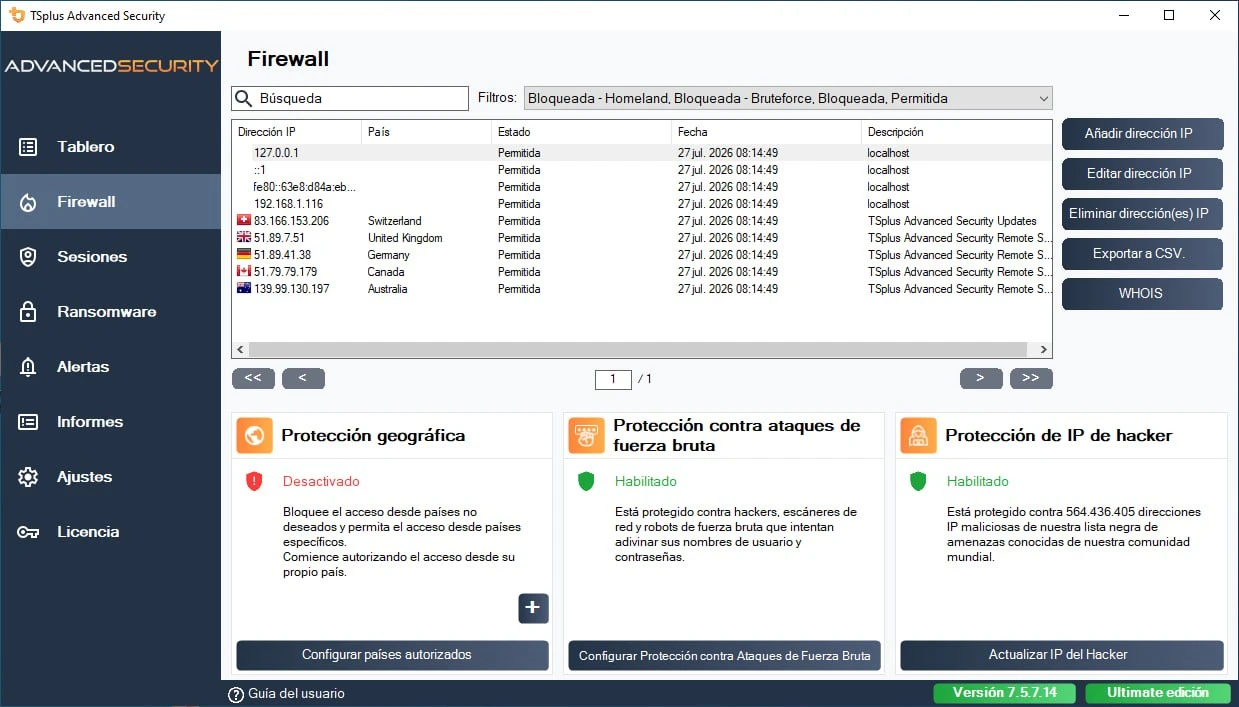Click the Licencia key icon in sidebar
This screenshot has height=707, width=1239.
pos(28,532)
